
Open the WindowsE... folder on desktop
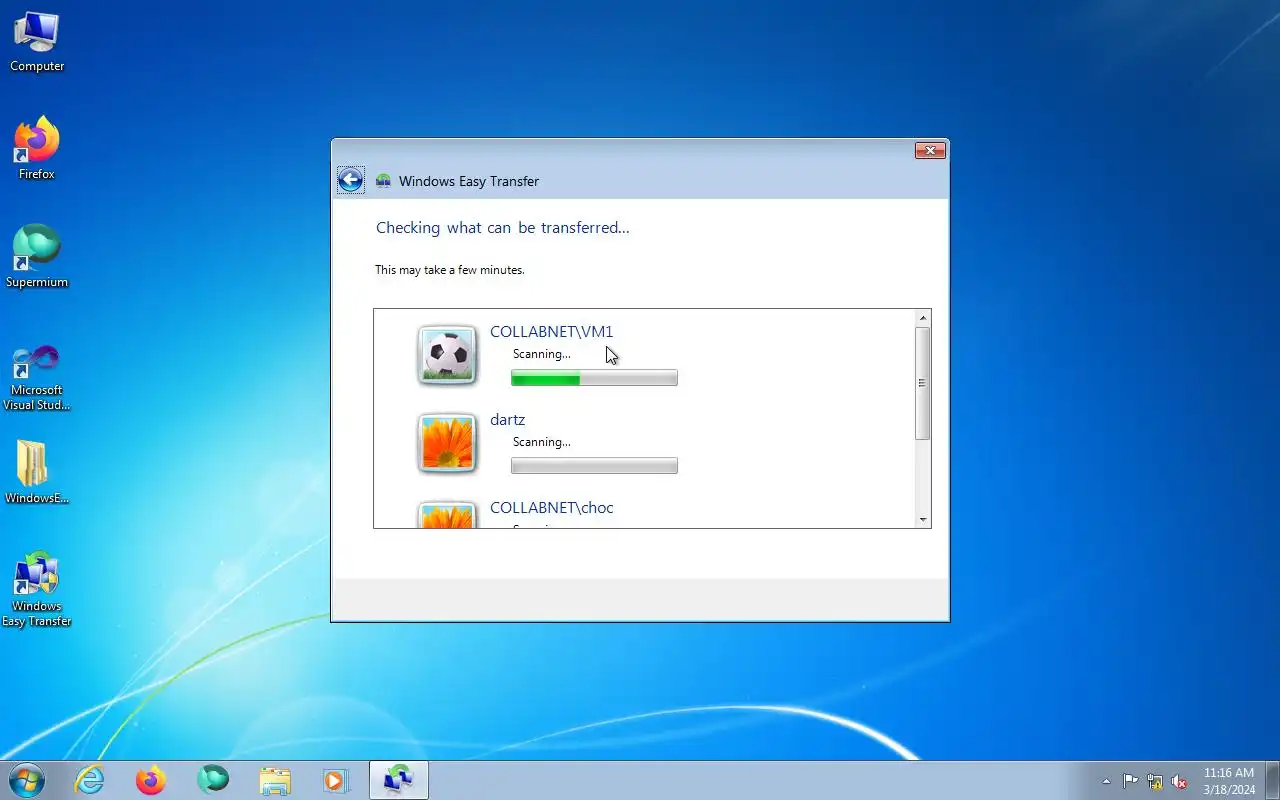point(37,472)
